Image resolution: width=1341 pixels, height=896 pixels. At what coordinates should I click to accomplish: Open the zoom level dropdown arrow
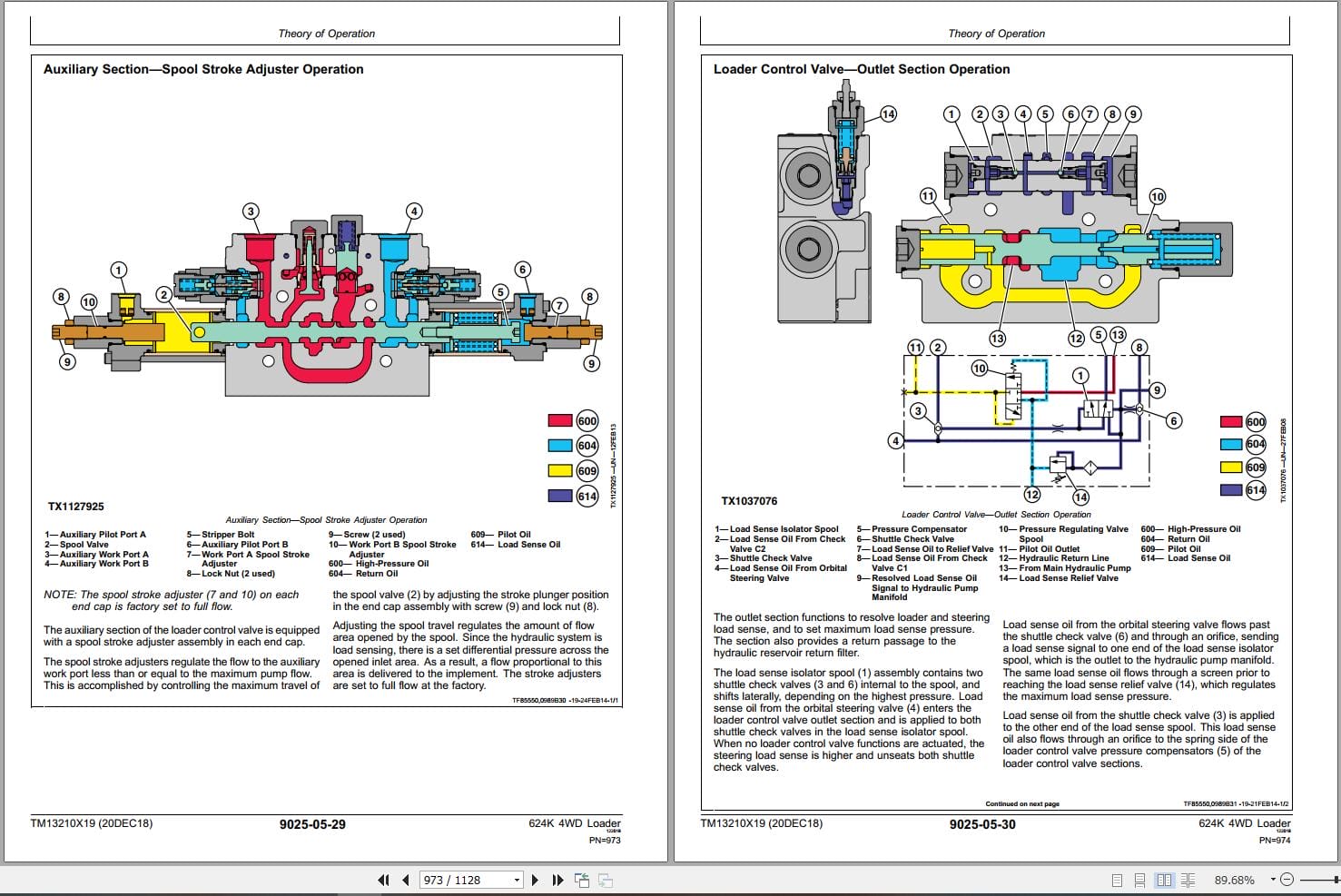1273,879
